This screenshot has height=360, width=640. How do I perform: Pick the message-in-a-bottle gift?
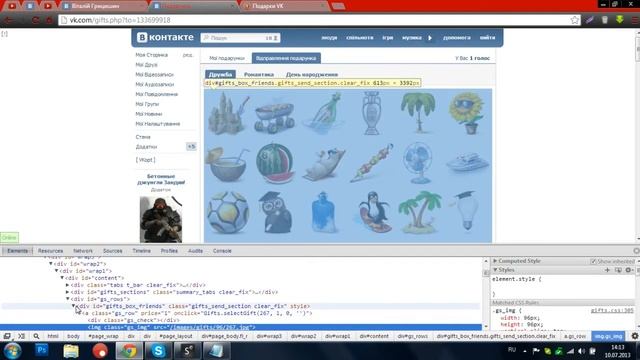click(x=324, y=113)
